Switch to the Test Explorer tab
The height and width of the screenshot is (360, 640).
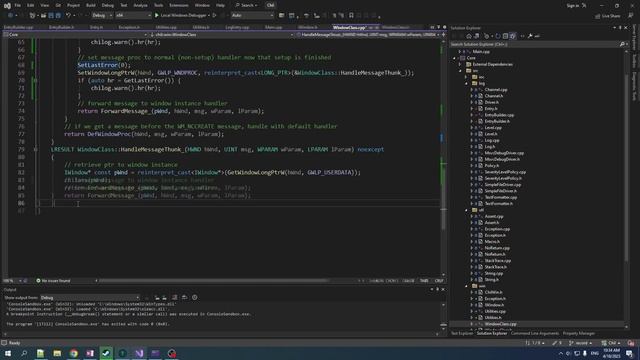(x=462, y=333)
